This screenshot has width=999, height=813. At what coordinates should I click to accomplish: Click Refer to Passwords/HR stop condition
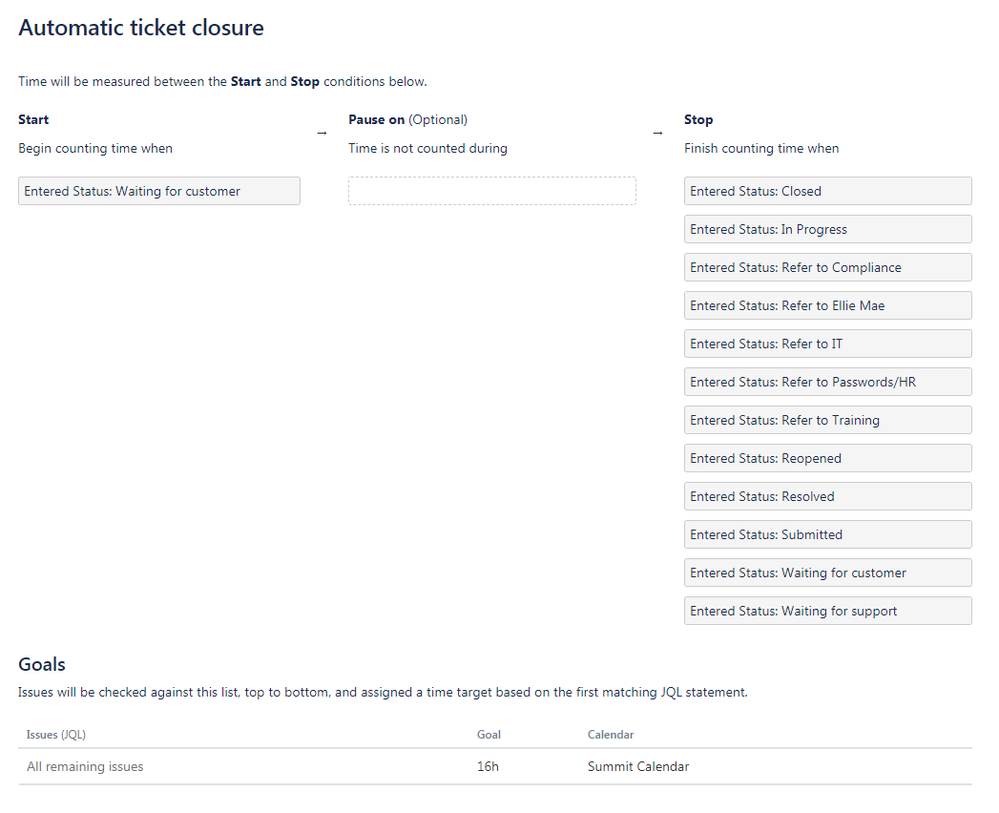pyautogui.click(x=827, y=382)
